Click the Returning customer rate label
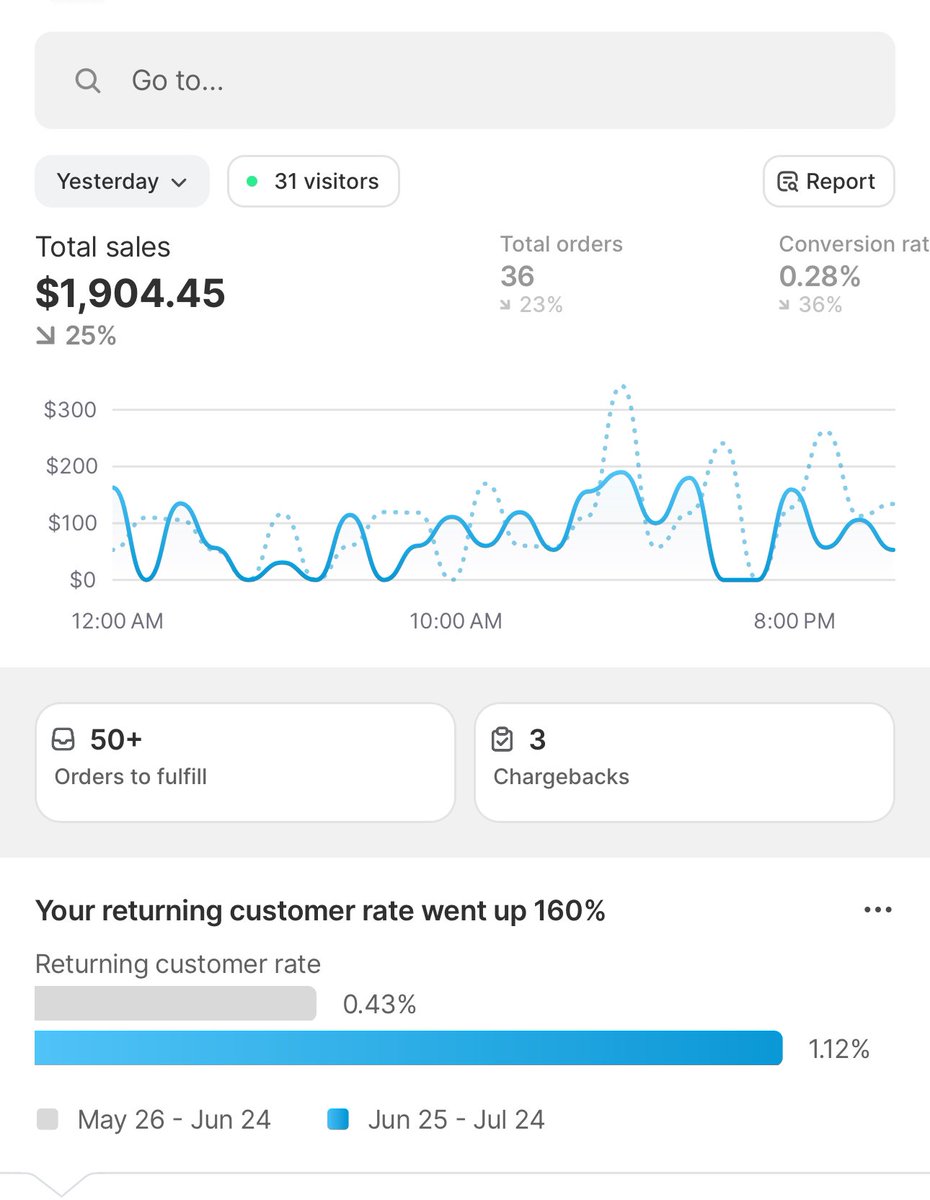Viewport: 930px width, 1200px height. pyautogui.click(x=178, y=965)
